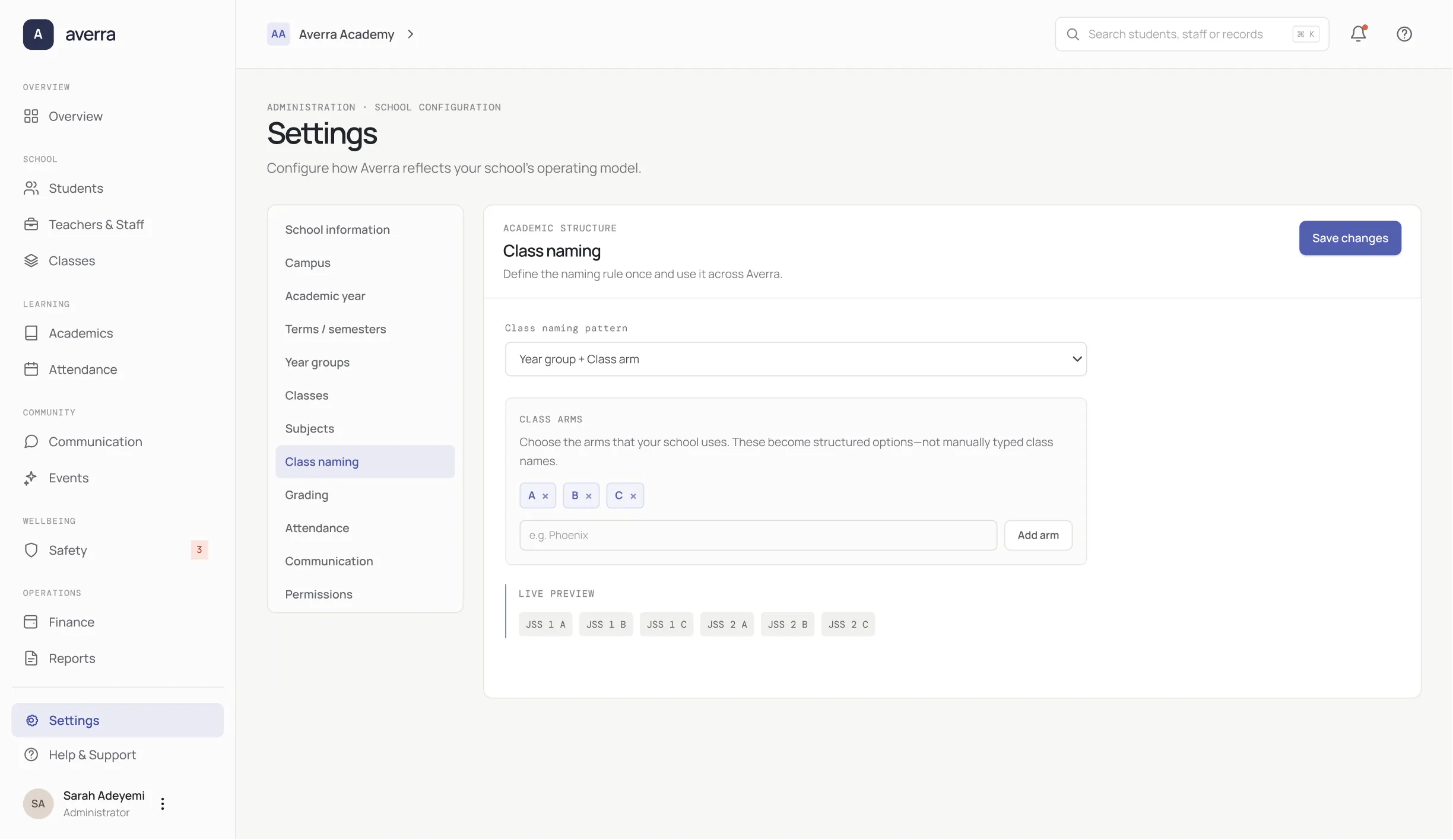Image resolution: width=1453 pixels, height=840 pixels.
Task: Open Communication in the main sidebar
Action: coord(118,441)
